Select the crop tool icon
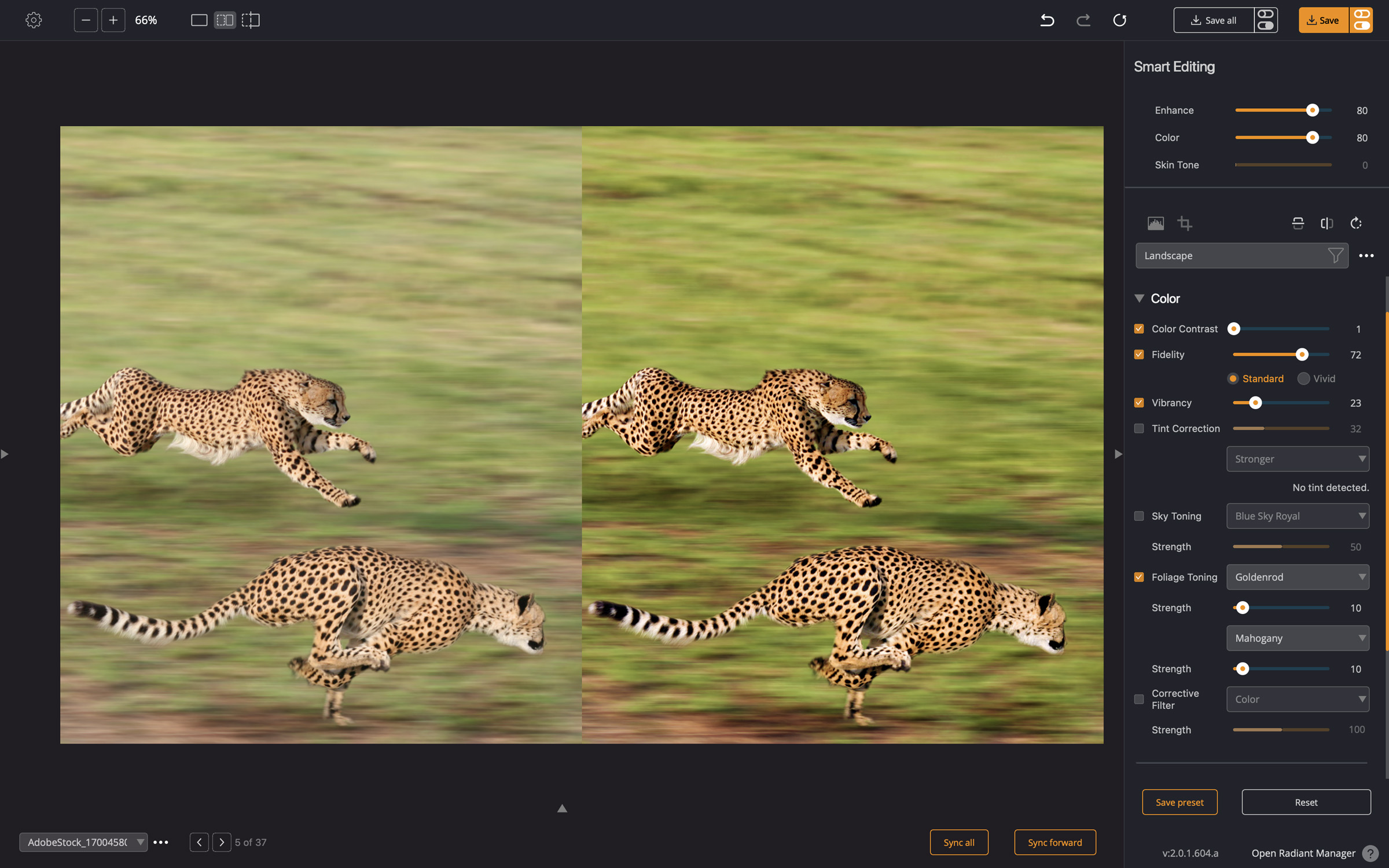Screen dimensions: 1389x868 click(x=1185, y=223)
